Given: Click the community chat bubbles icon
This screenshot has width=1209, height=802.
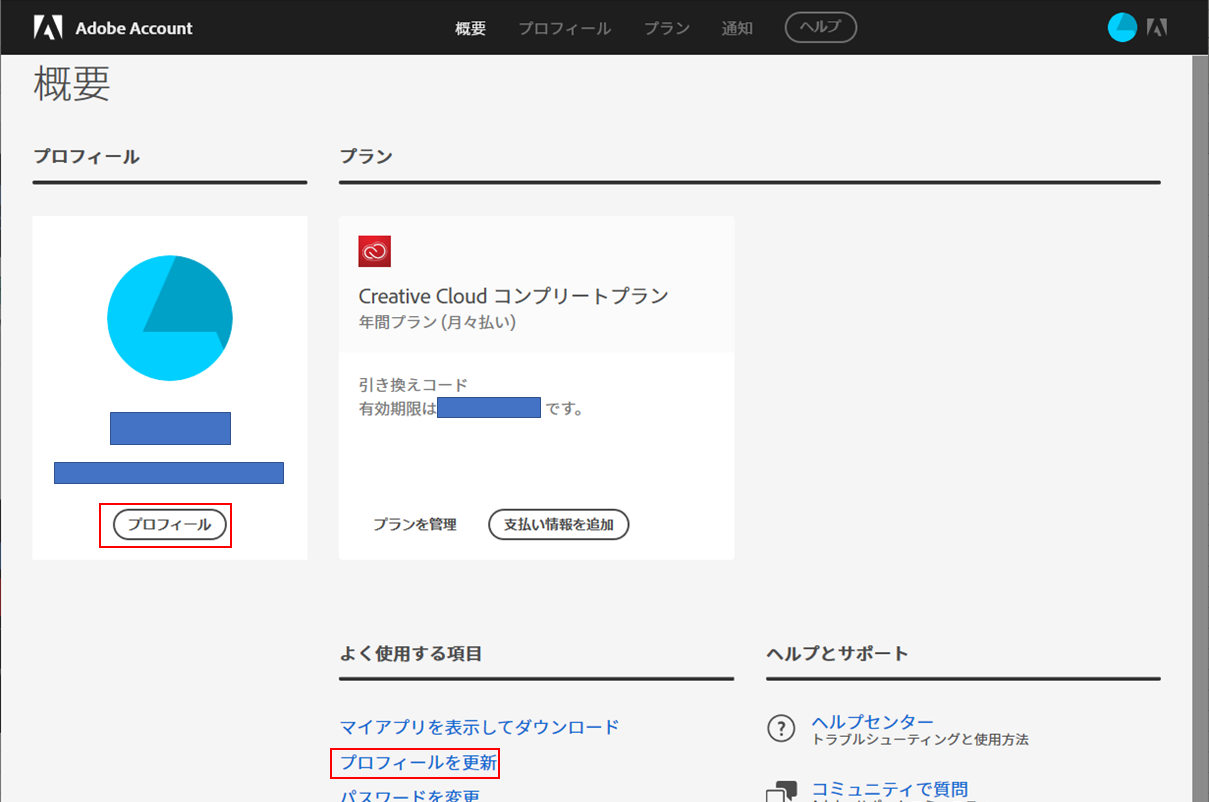Looking at the screenshot, I should click(x=781, y=792).
